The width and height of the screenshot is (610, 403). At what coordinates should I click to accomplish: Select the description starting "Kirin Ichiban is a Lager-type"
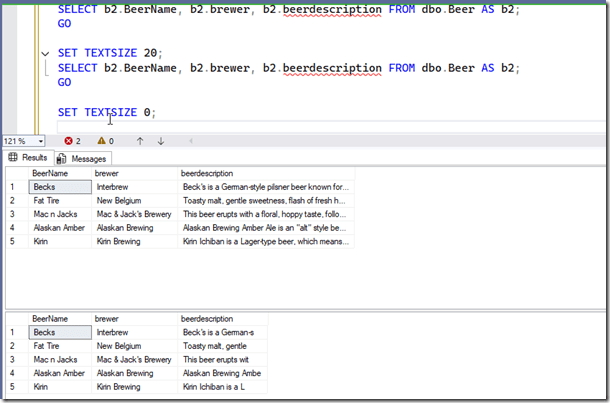point(266,242)
